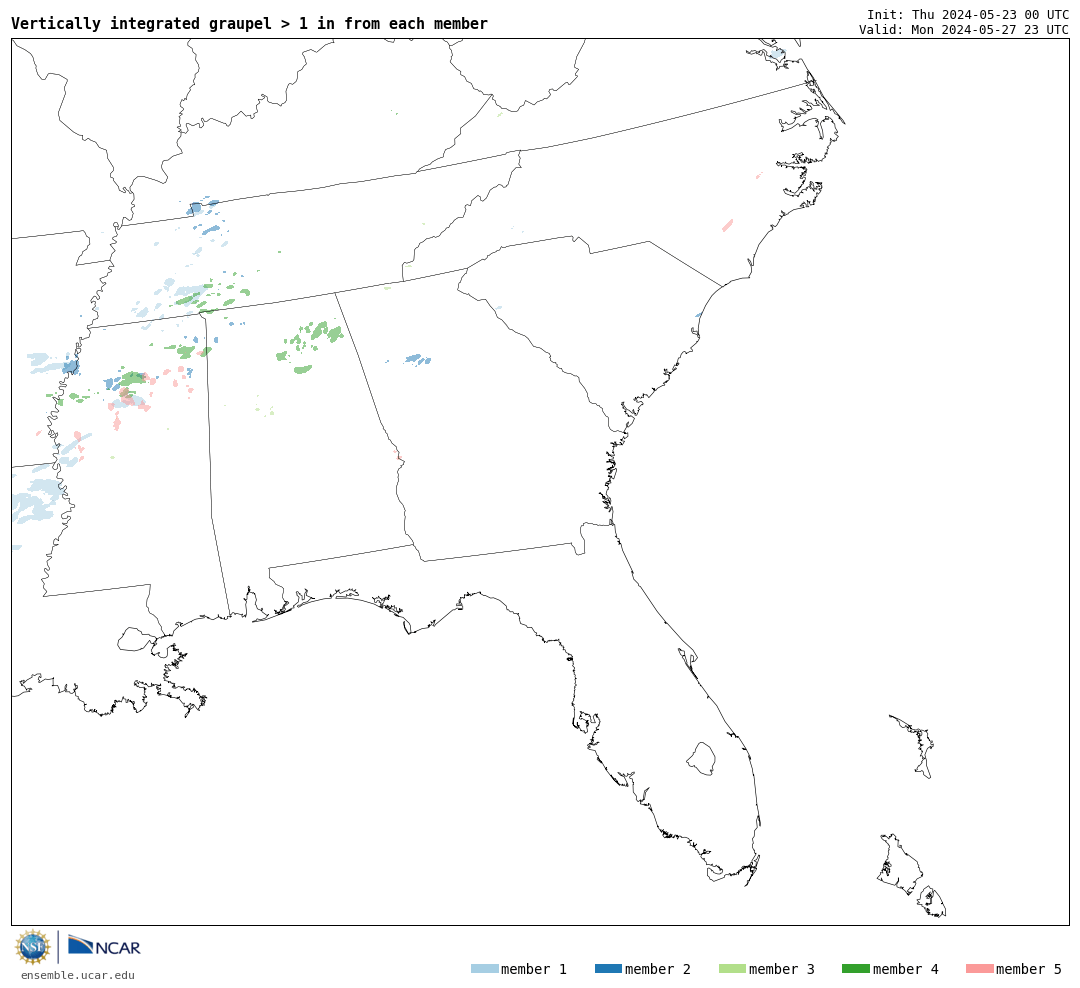Screen dimensions: 1080x988
Task: Click the member 2 dark blue swatch
Action: point(608,969)
